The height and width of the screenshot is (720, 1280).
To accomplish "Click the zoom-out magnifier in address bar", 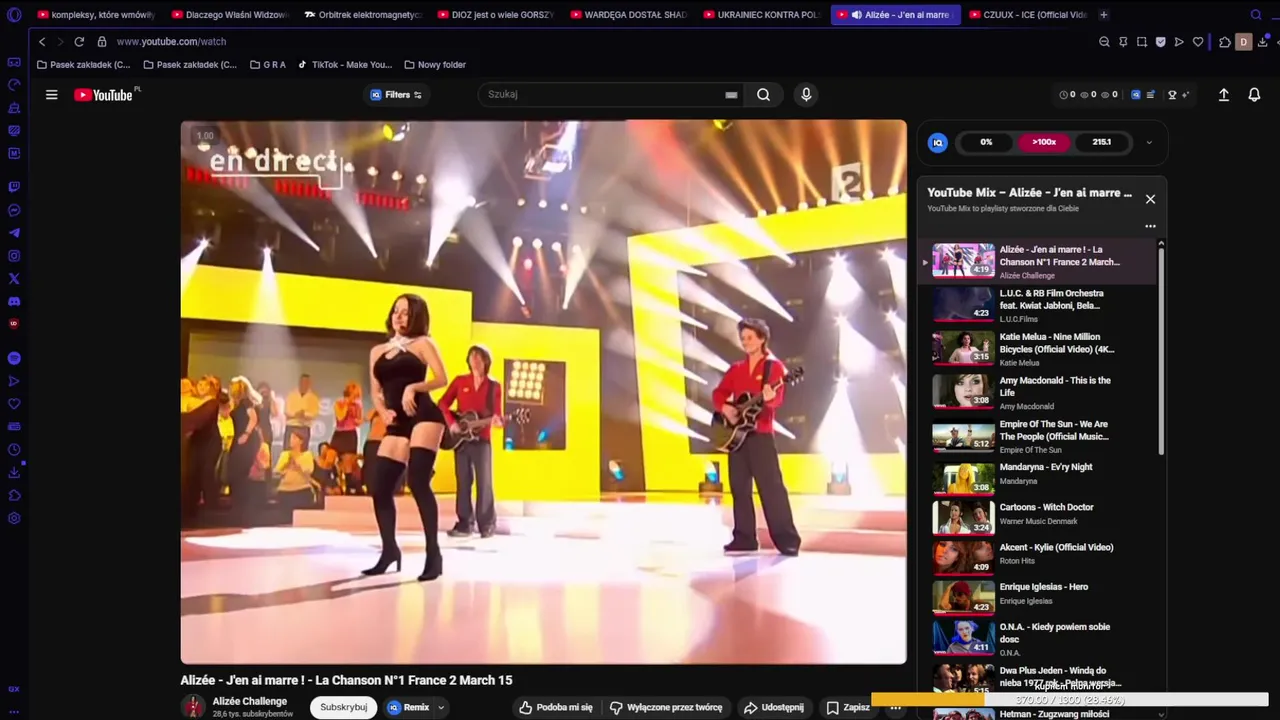I will pyautogui.click(x=1104, y=42).
